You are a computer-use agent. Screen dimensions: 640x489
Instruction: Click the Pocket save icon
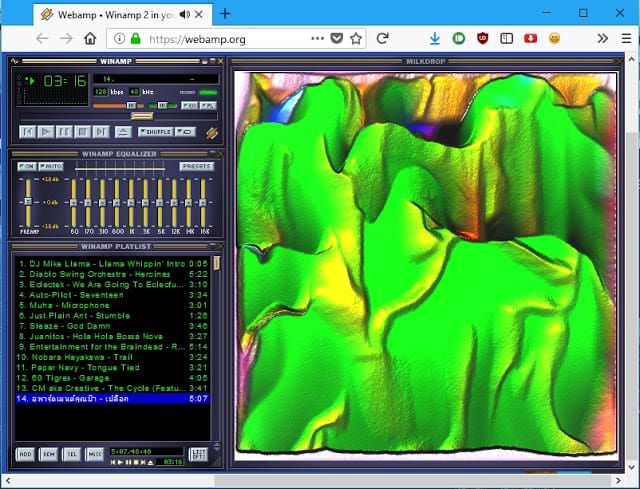(x=336, y=39)
